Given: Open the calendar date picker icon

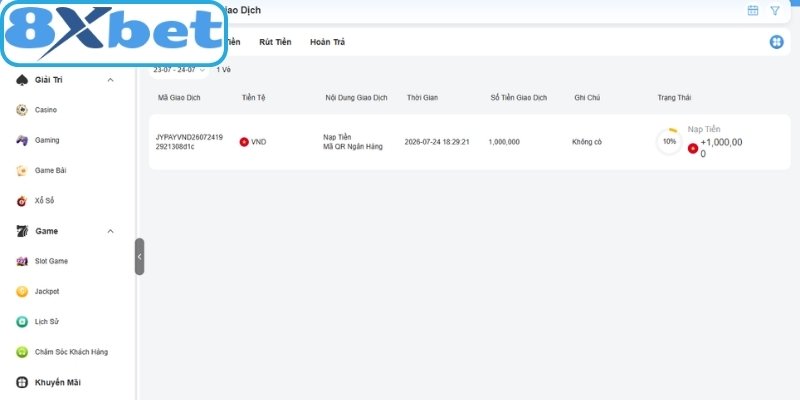Looking at the screenshot, I should pyautogui.click(x=753, y=11).
